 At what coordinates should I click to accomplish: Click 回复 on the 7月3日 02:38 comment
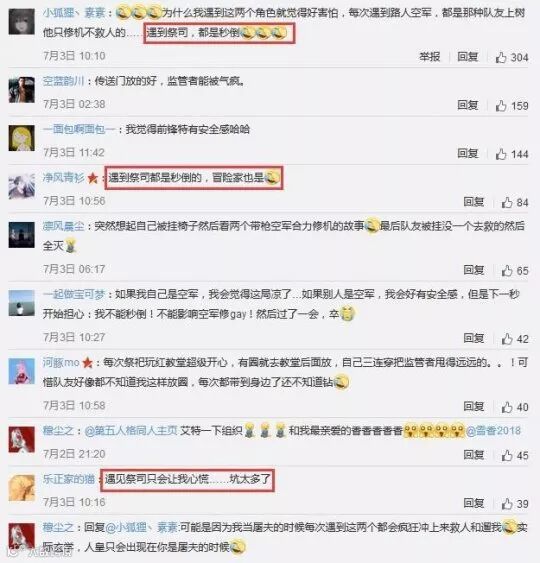click(467, 105)
